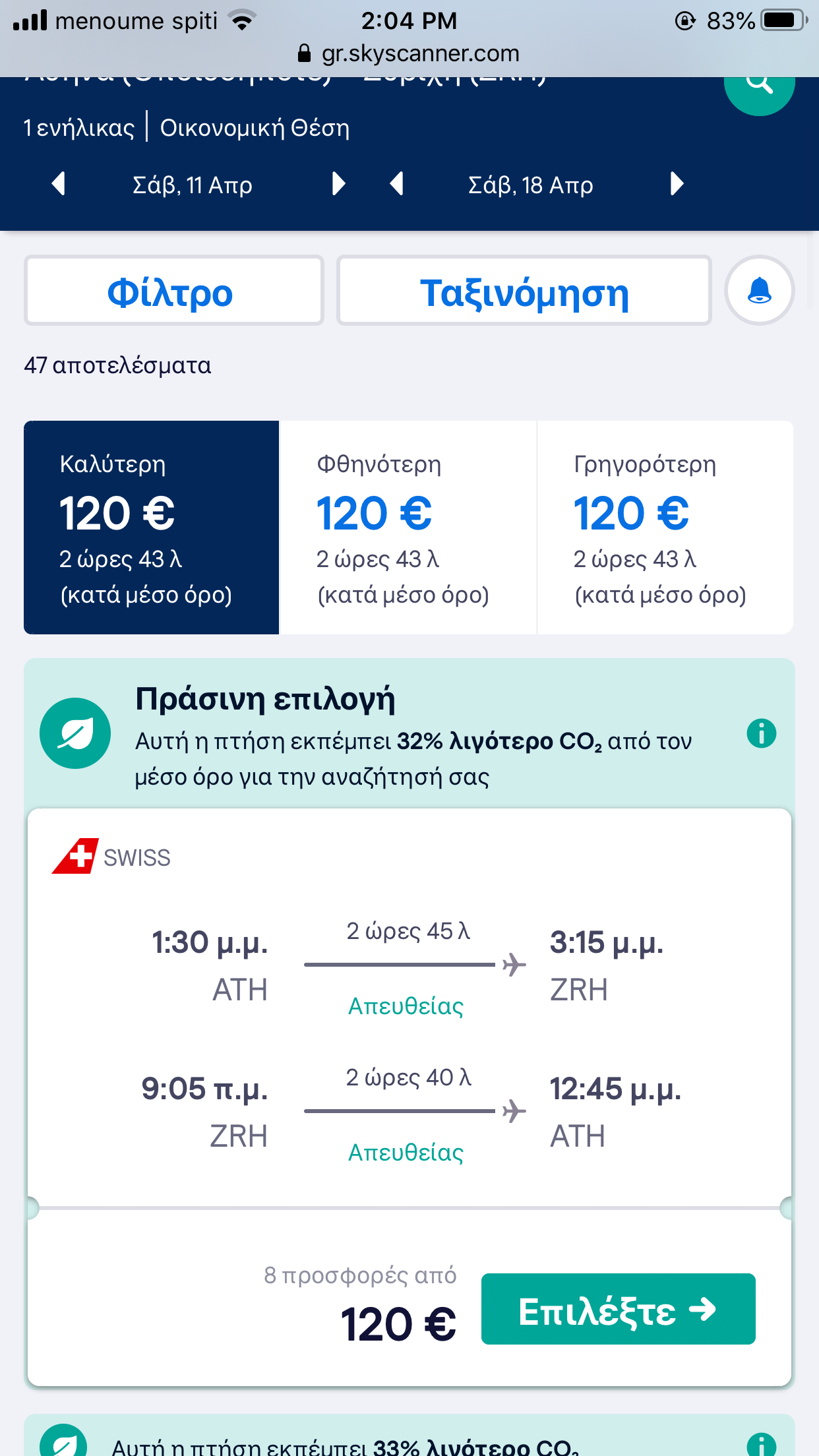Tap the SWISS airline logo
The width and height of the screenshot is (819, 1456).
[x=75, y=856]
